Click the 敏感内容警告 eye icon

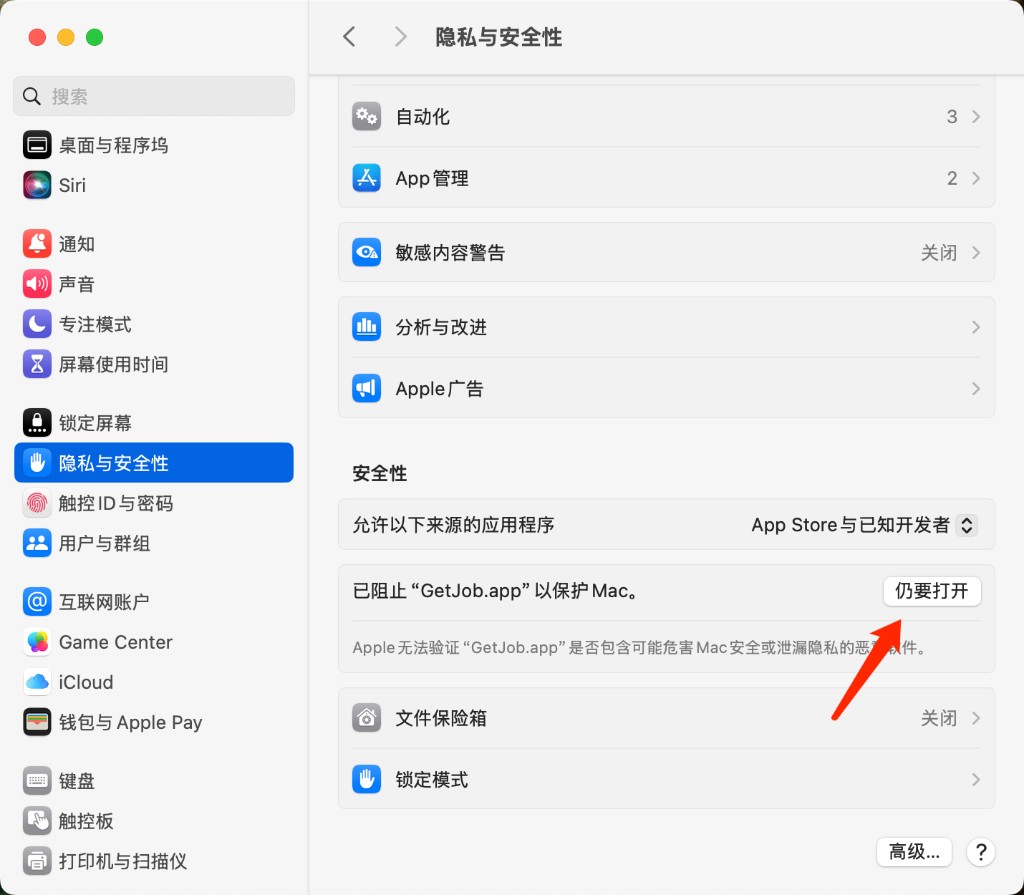(366, 252)
